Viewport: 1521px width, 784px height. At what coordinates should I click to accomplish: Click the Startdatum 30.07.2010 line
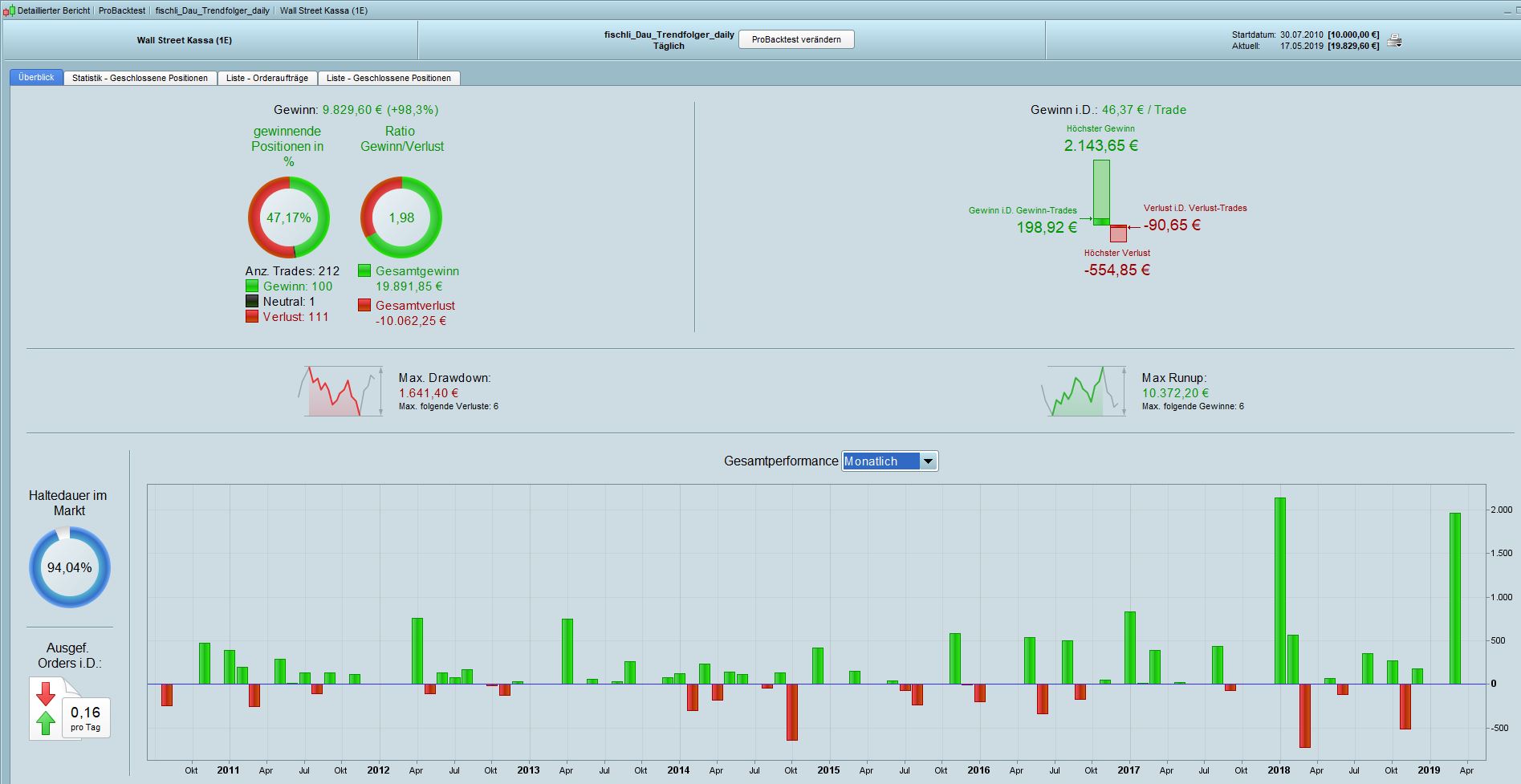(x=1306, y=35)
